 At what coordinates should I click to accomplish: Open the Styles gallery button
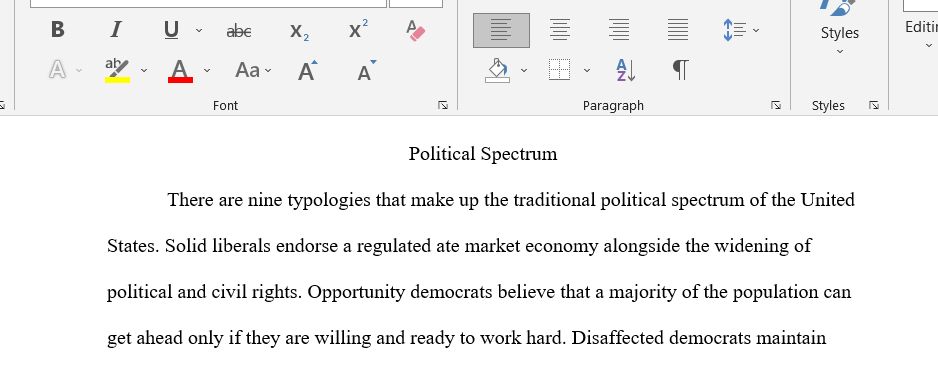[839, 28]
